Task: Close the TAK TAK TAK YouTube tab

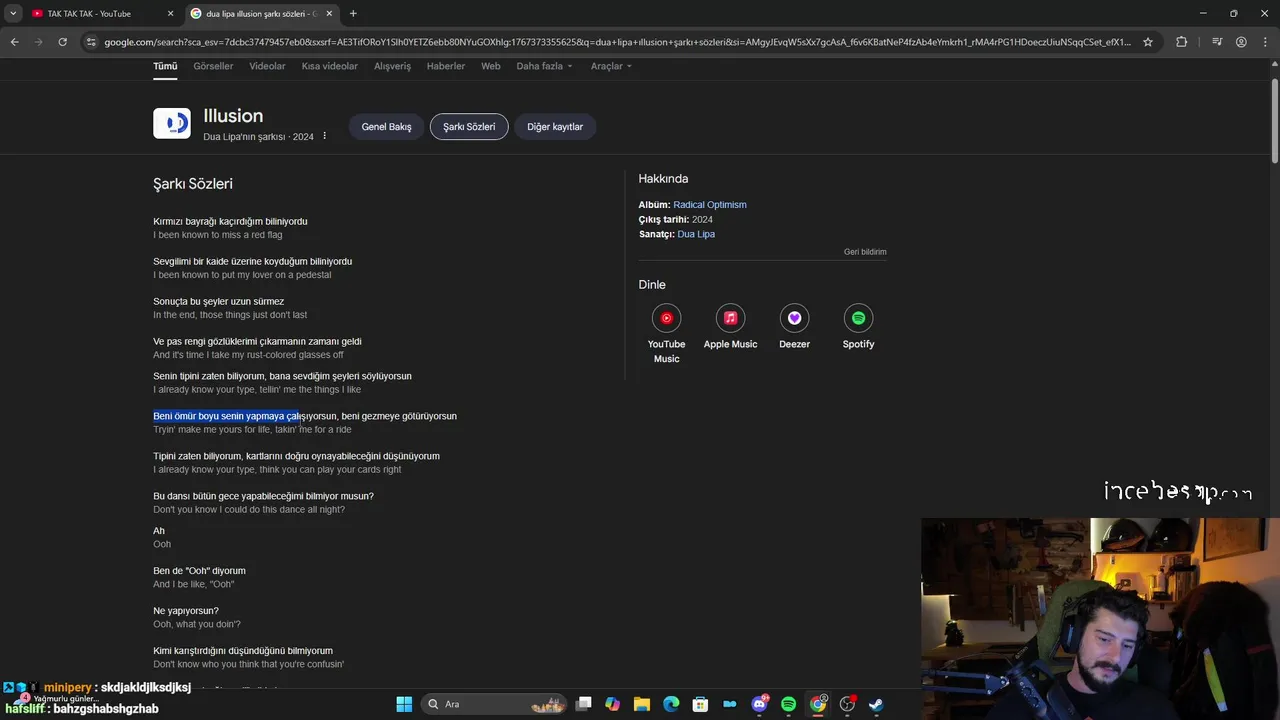Action: tap(170, 13)
